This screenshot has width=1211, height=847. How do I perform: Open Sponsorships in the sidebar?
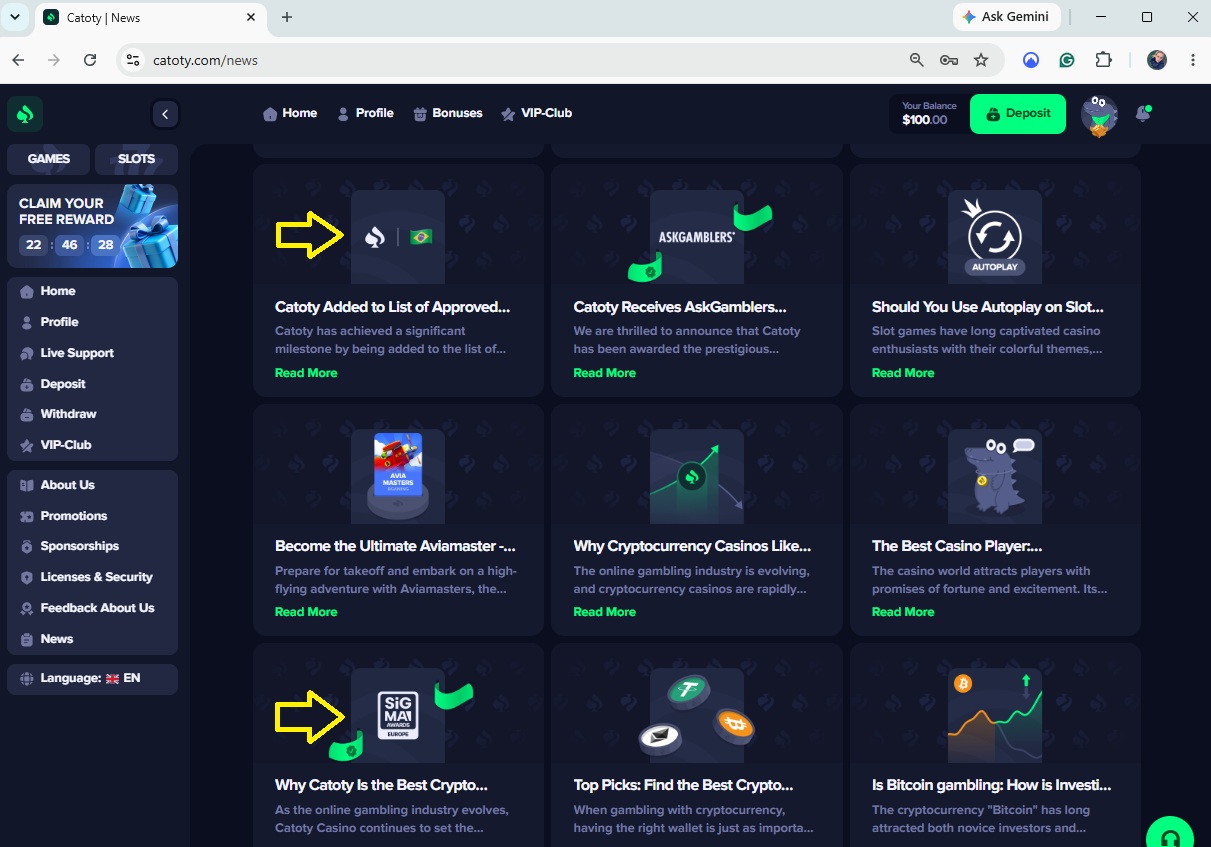point(92,546)
